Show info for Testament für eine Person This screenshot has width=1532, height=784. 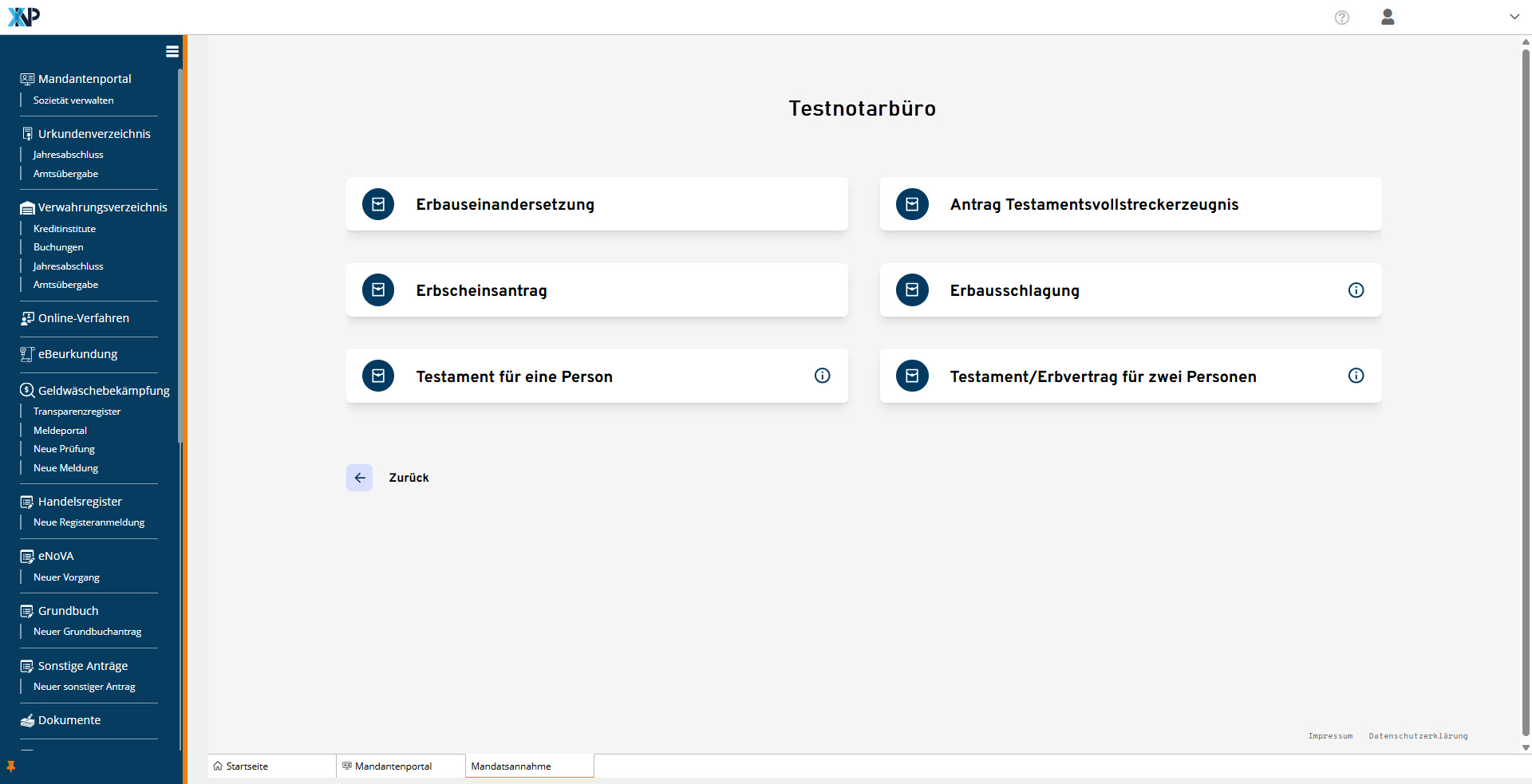click(822, 376)
